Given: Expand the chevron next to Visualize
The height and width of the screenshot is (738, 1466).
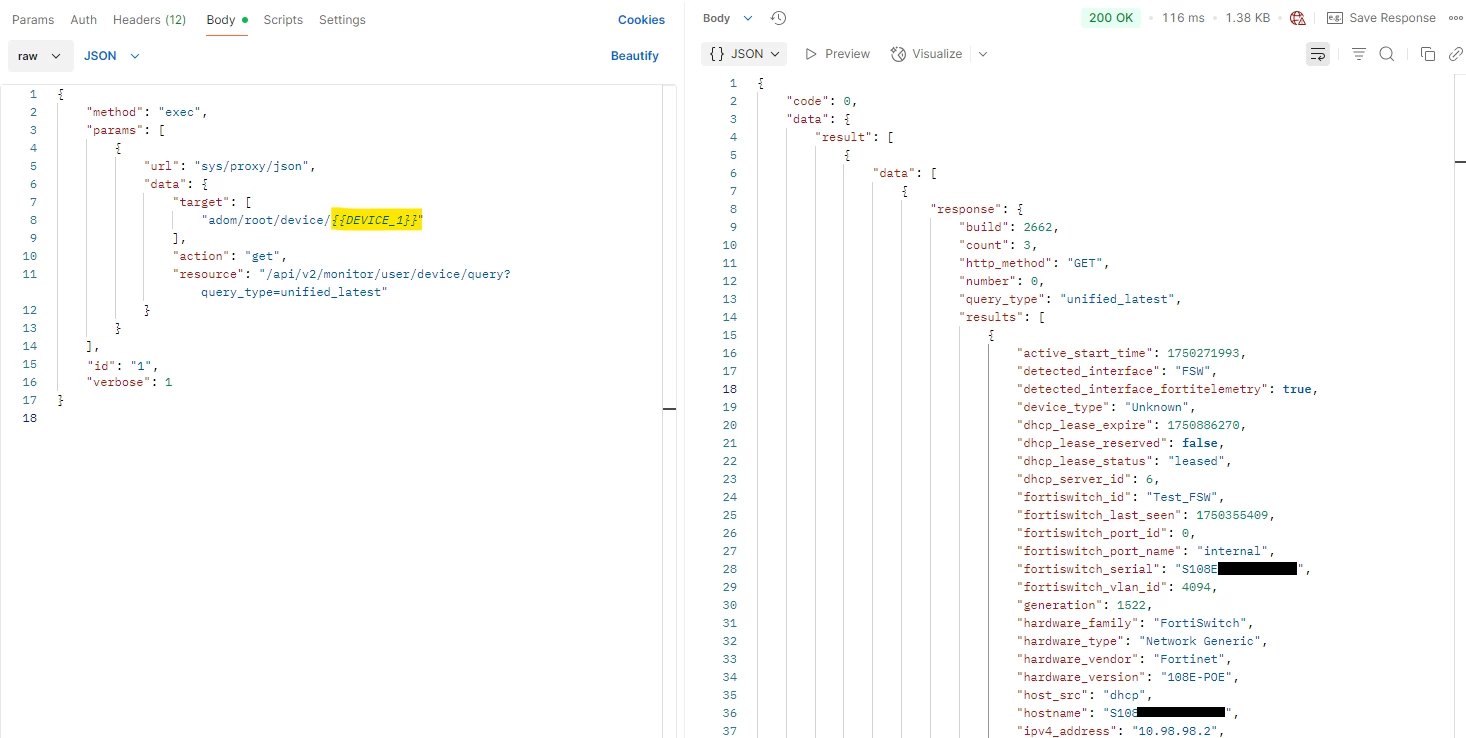Looking at the screenshot, I should (x=983, y=54).
